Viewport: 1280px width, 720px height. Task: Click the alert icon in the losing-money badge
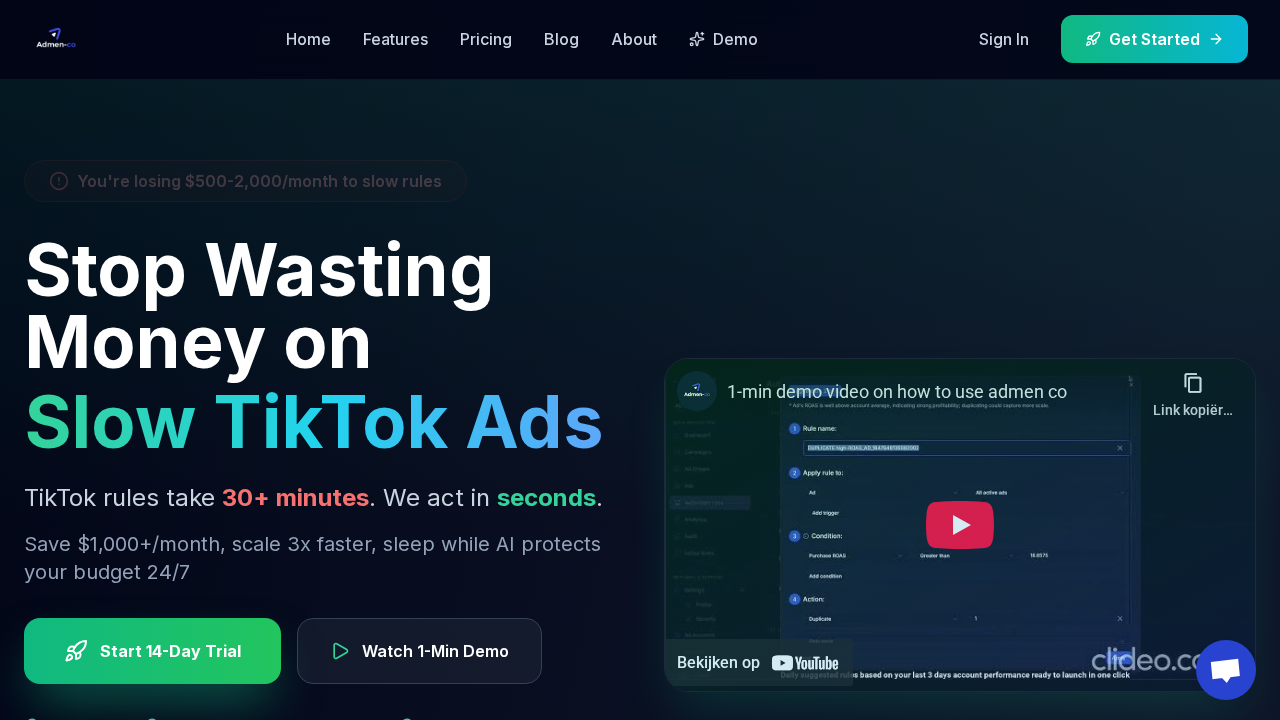pyautogui.click(x=58, y=181)
